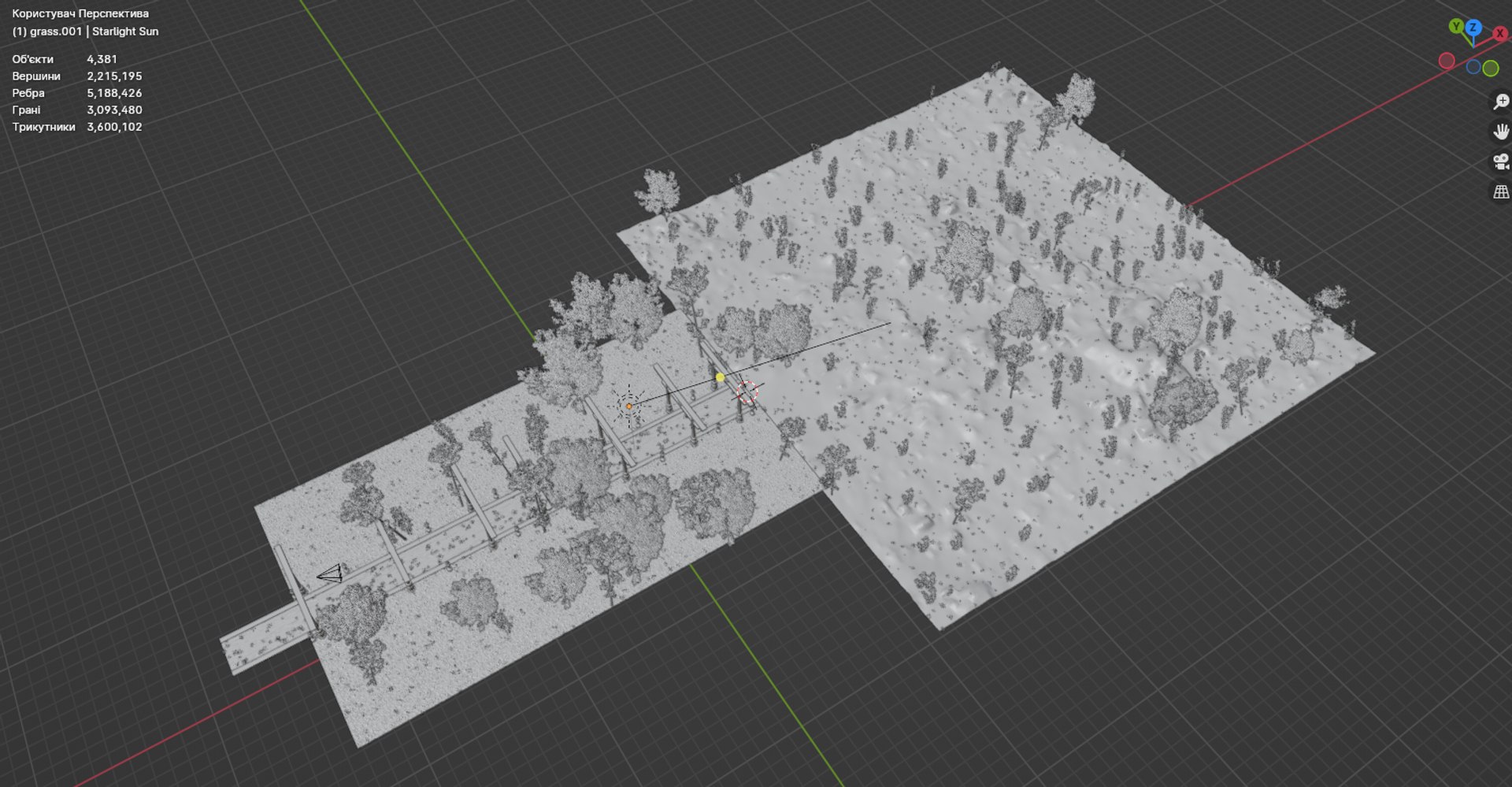Click the "Користувач Перспектива" view label

point(80,13)
